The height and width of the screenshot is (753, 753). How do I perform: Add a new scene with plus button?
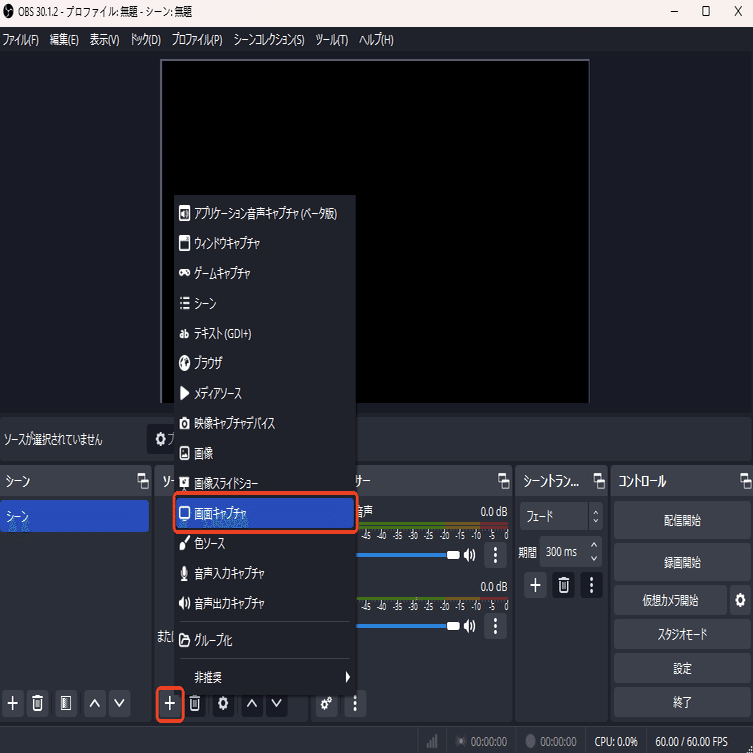pyautogui.click(x=13, y=704)
